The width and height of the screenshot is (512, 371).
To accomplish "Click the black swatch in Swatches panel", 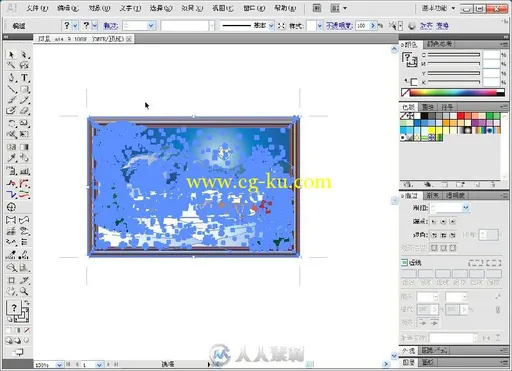I will [x=424, y=116].
